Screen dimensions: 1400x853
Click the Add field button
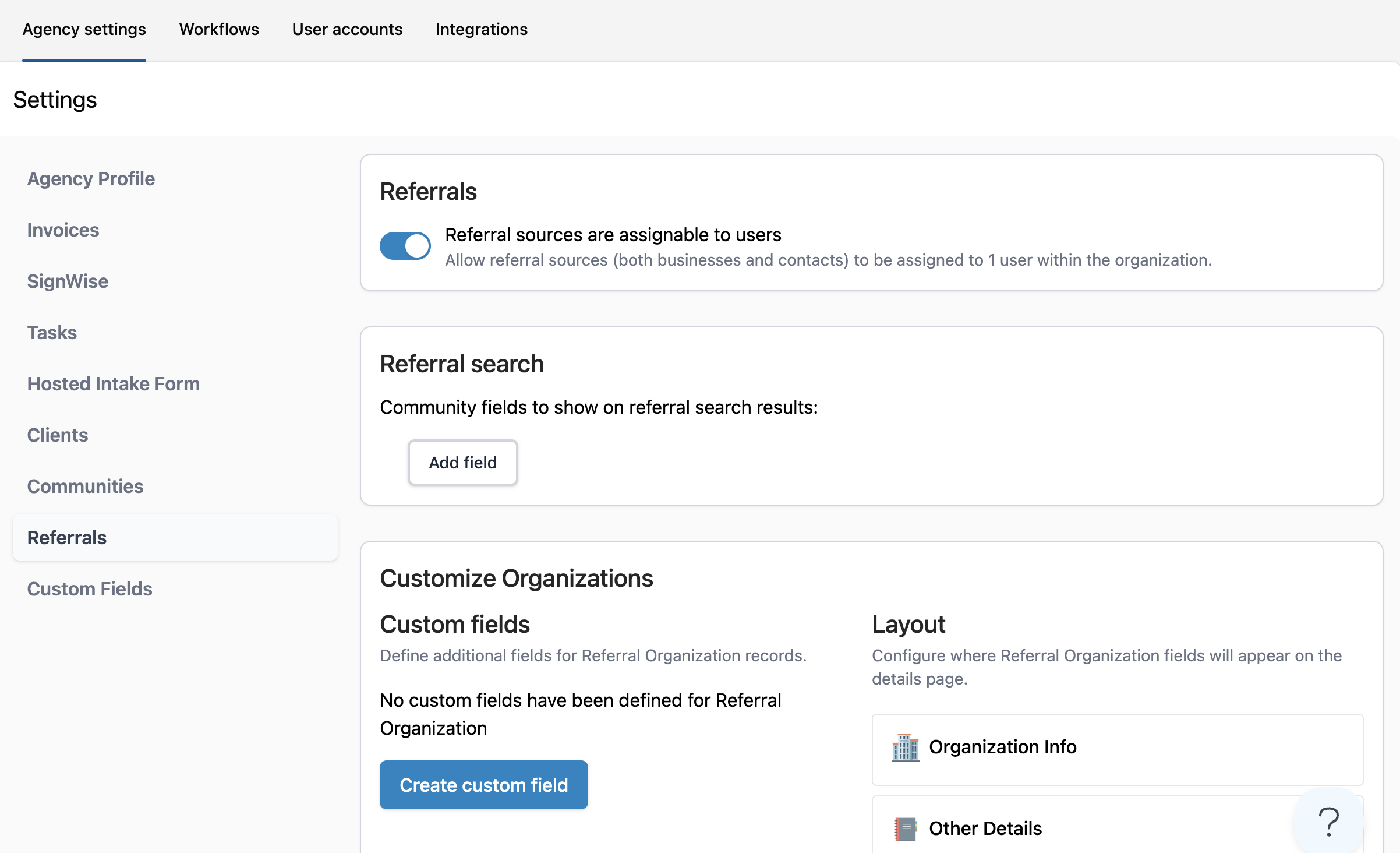click(x=462, y=463)
